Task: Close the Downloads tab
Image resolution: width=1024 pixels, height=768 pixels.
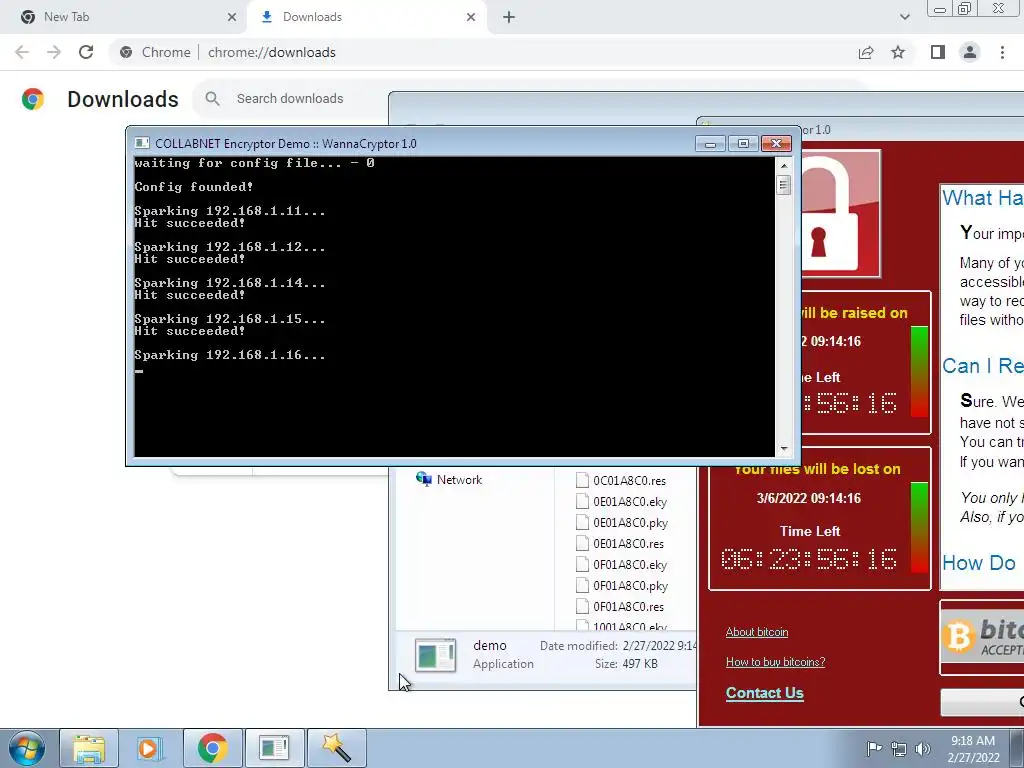Action: point(471,17)
